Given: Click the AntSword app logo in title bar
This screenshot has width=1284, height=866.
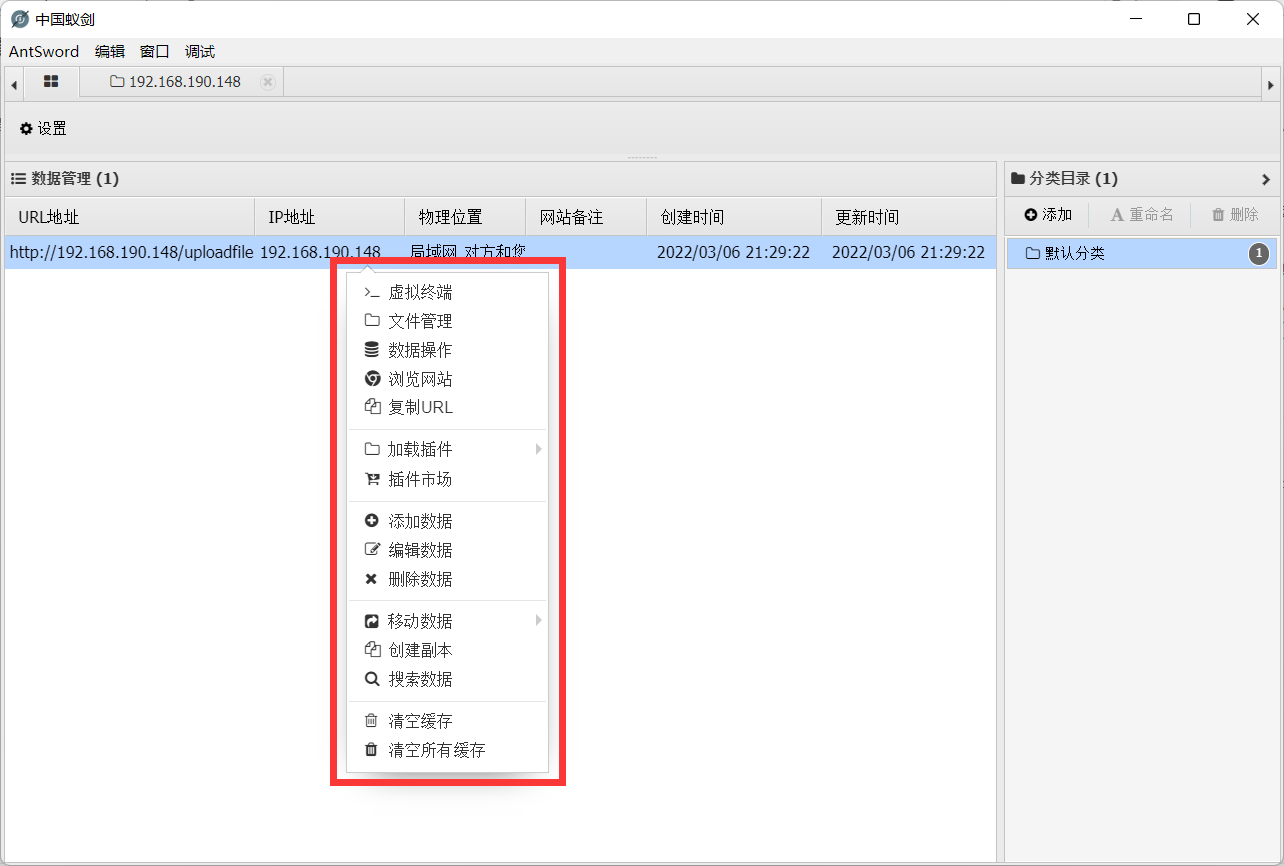Looking at the screenshot, I should point(19,19).
